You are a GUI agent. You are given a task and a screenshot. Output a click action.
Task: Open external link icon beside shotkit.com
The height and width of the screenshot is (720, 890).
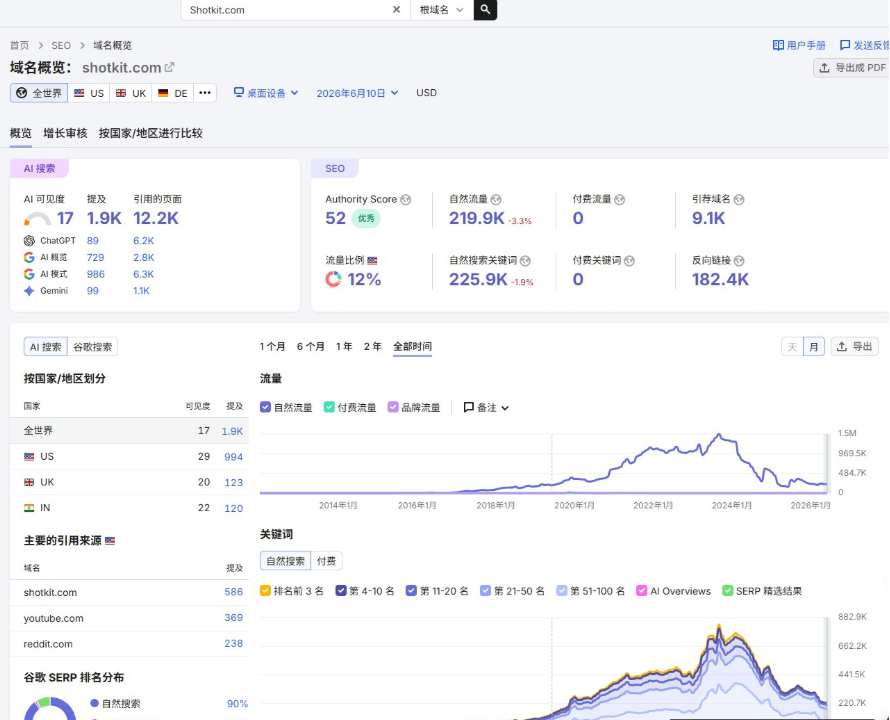[x=169, y=67]
